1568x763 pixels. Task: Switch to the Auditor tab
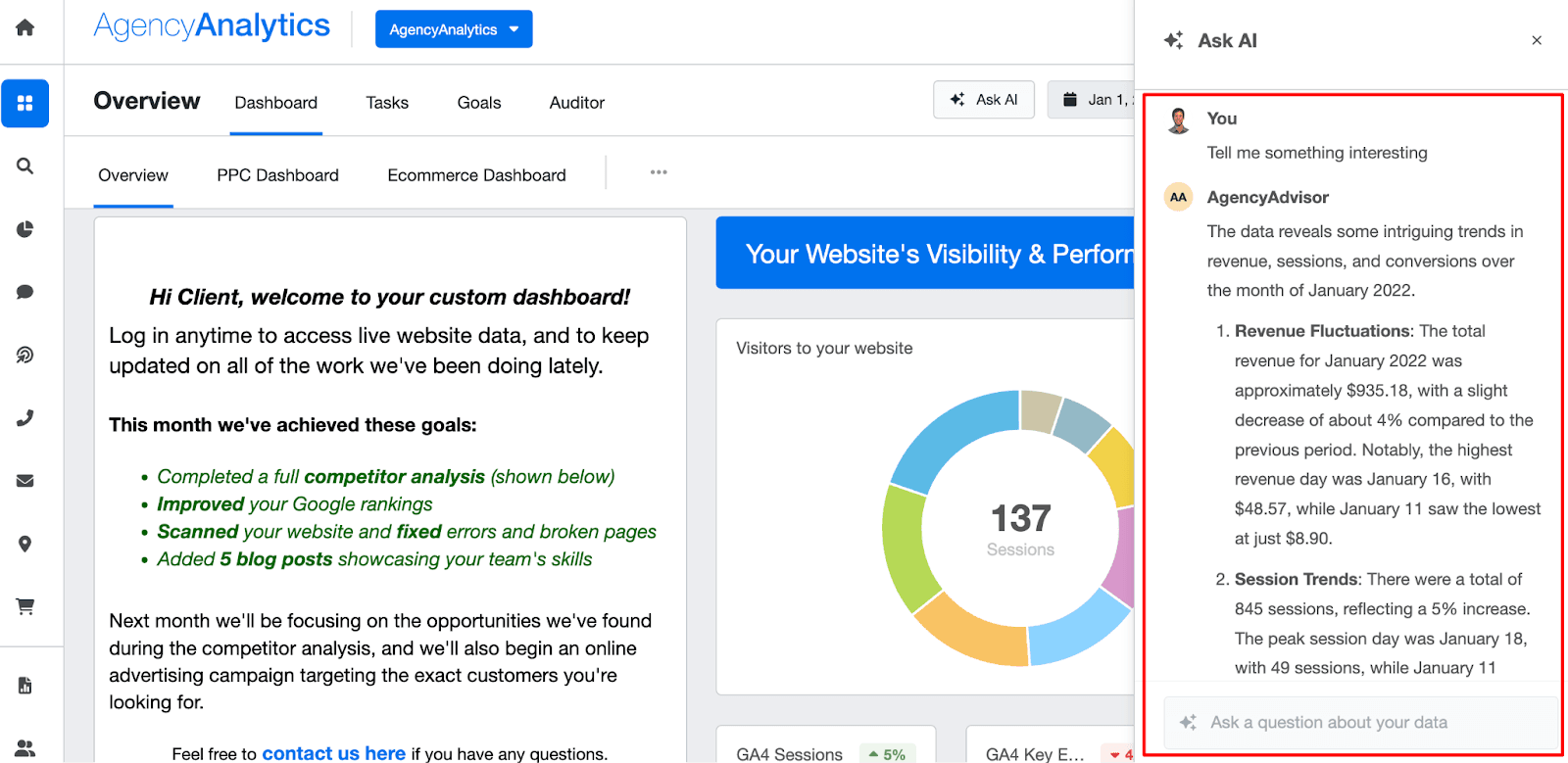tap(577, 103)
